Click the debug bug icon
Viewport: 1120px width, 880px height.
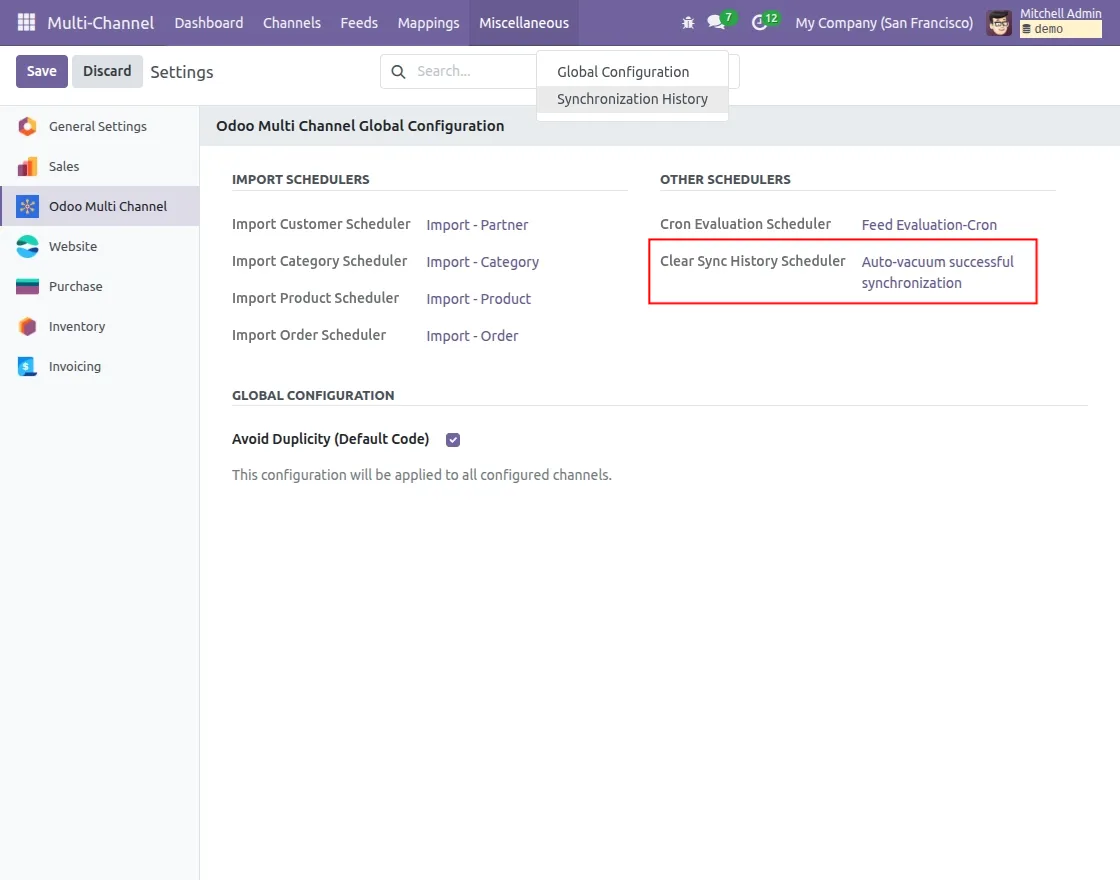688,22
